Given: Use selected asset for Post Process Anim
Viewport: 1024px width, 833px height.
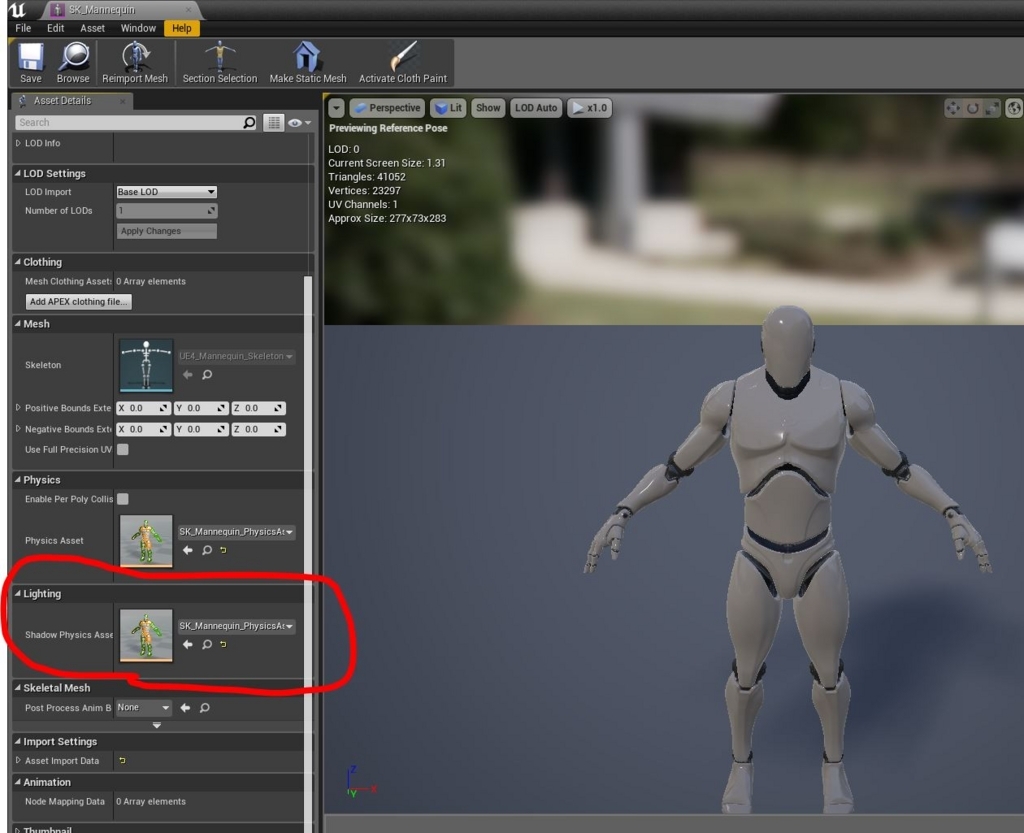Looking at the screenshot, I should tap(185, 708).
